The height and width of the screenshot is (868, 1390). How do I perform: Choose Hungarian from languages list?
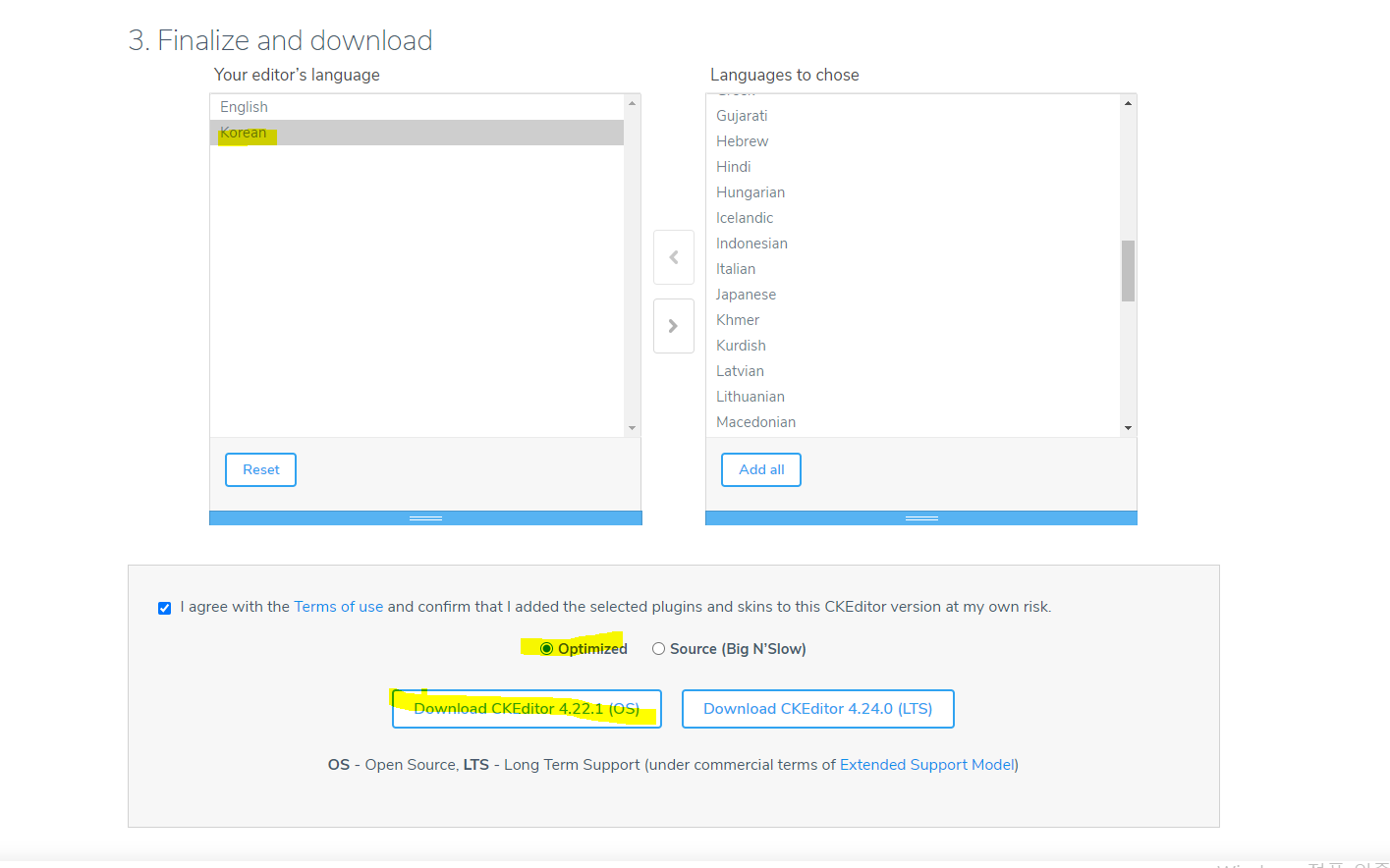913,192
